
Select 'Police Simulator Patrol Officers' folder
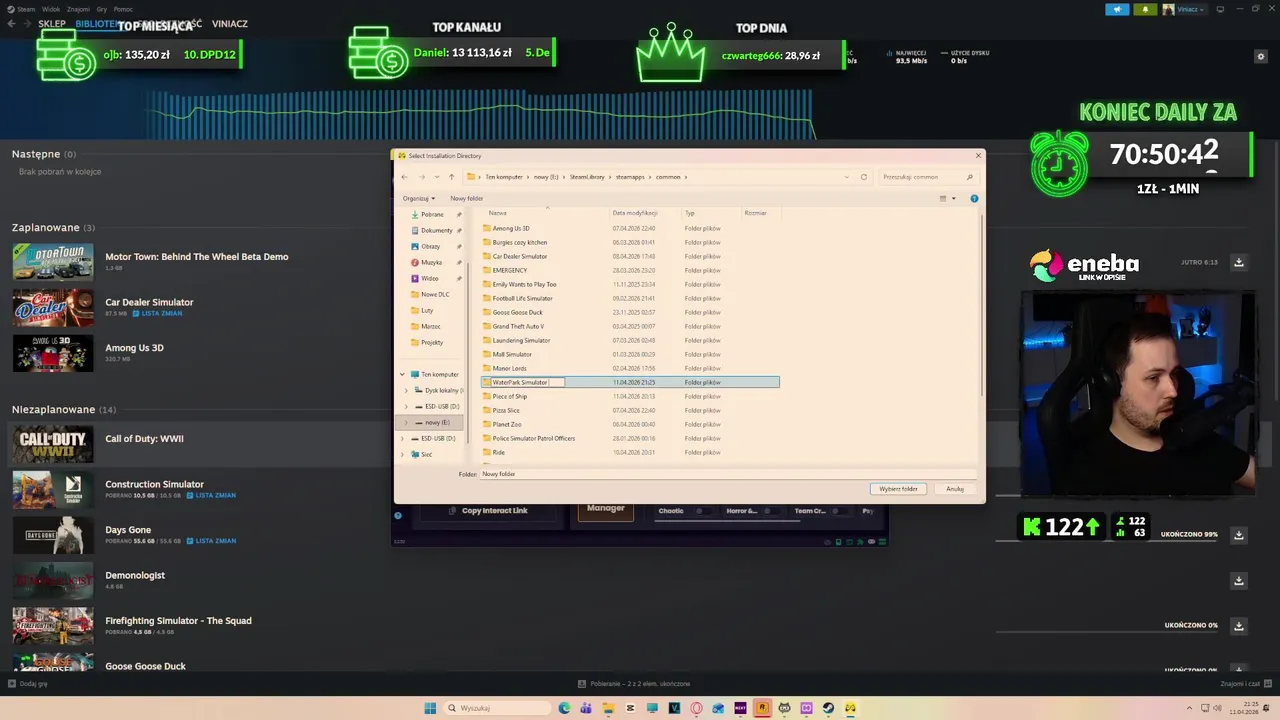[x=533, y=438]
